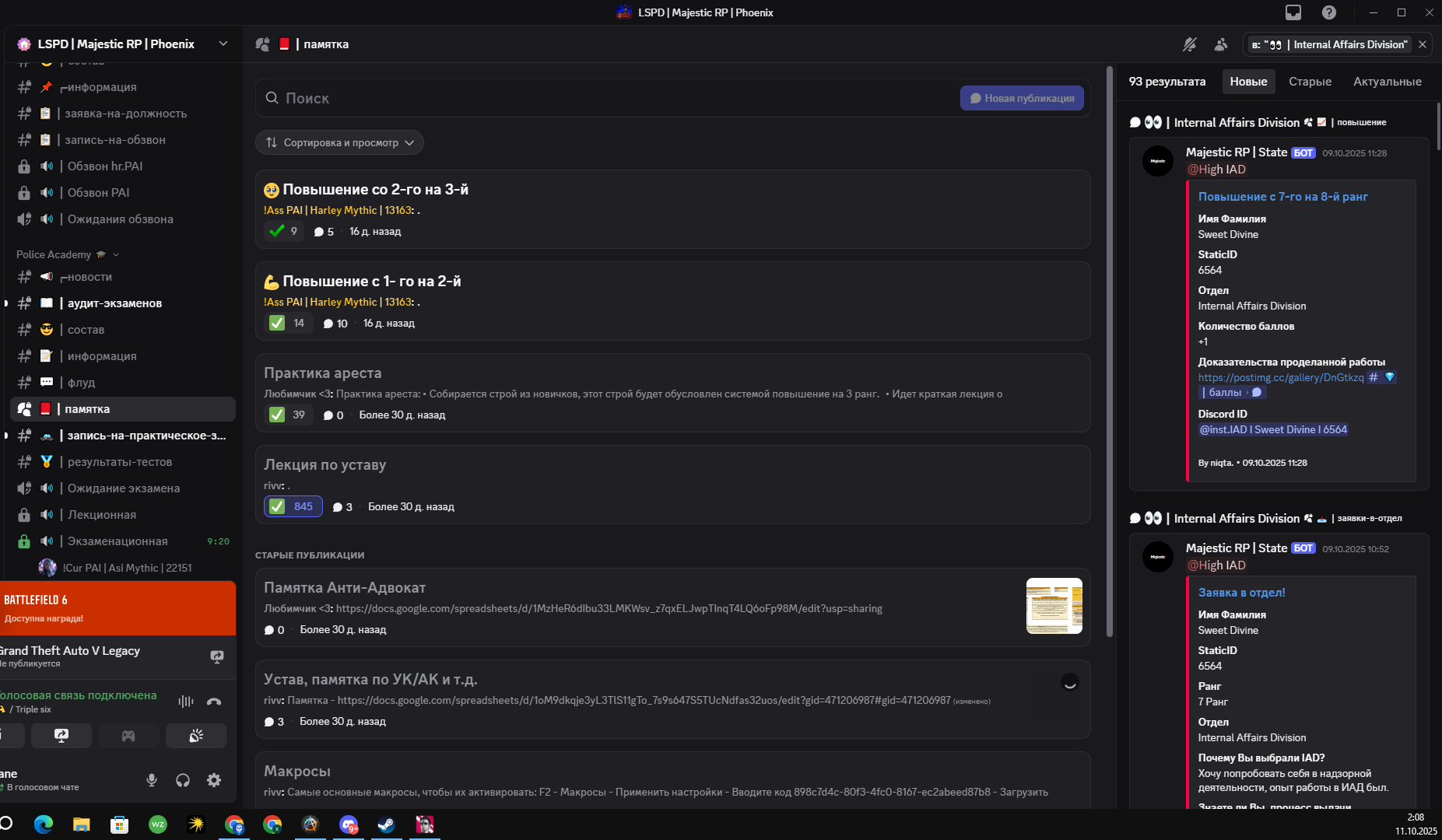Toggle the checkmark reaction showing 9
The image size is (1442, 840).
point(283,231)
